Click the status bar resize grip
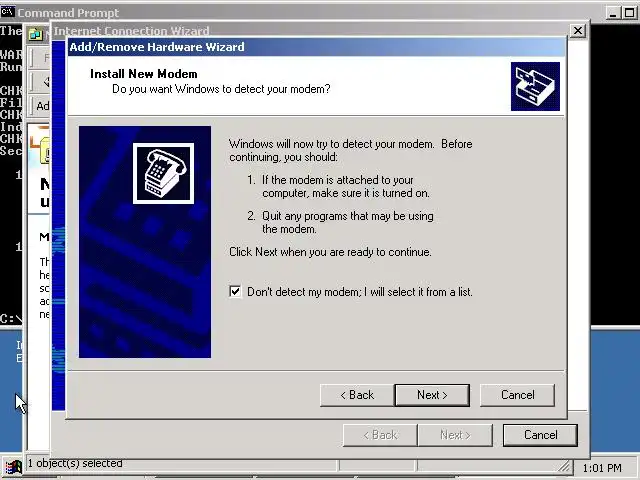Viewport: 640px width, 480px height. click(x=564, y=466)
